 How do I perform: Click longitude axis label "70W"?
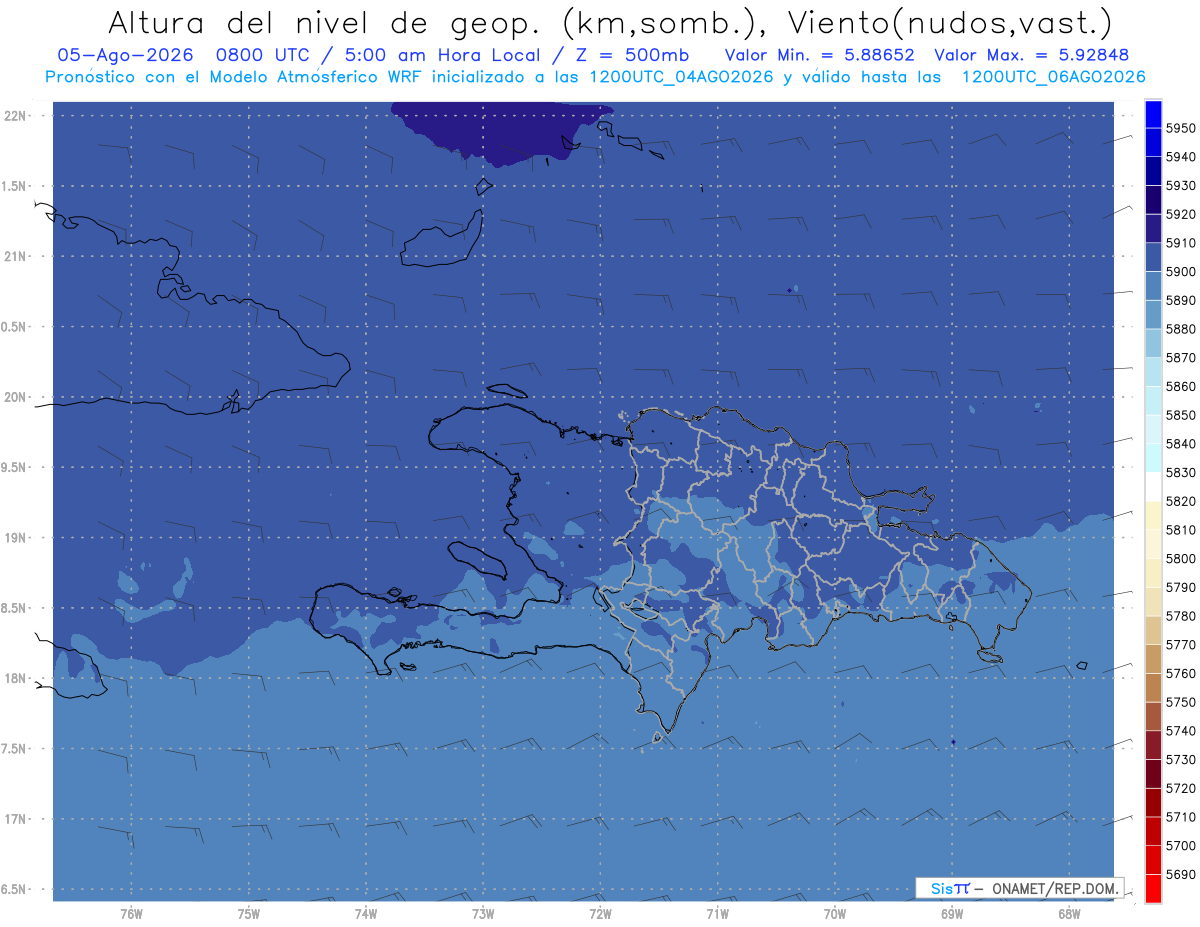(x=835, y=913)
